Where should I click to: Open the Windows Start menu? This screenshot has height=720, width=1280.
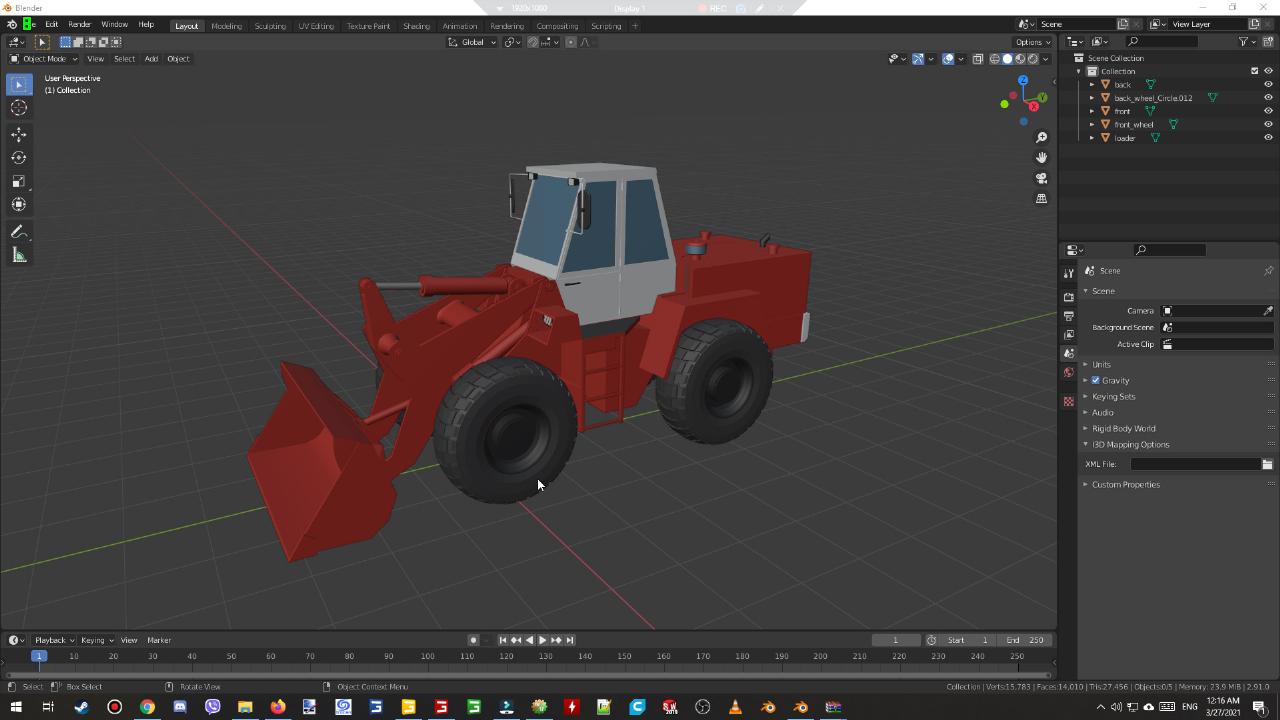click(15, 707)
